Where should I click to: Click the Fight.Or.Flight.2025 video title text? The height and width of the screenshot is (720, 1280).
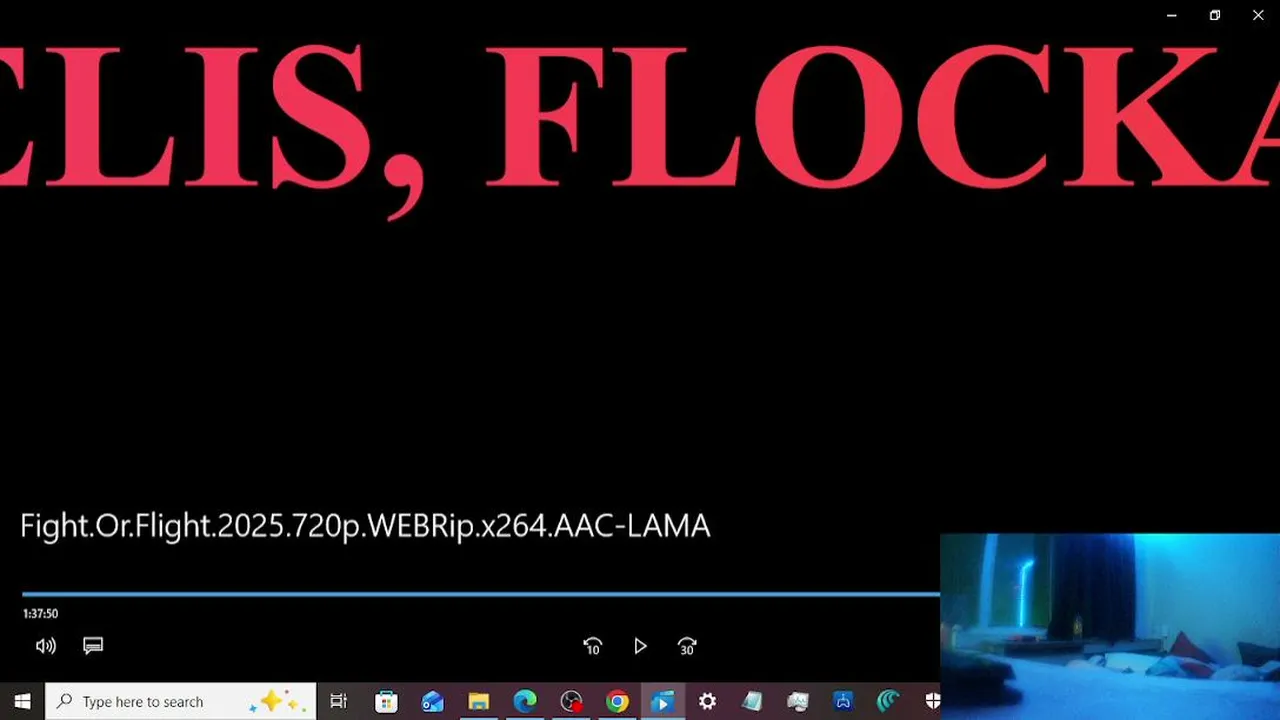click(365, 526)
